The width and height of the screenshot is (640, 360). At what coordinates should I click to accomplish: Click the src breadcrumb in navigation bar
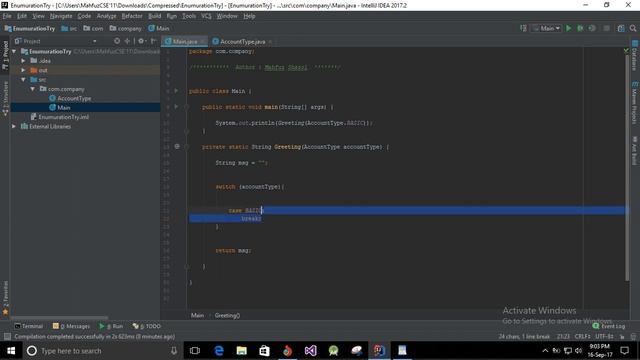[x=69, y=29]
